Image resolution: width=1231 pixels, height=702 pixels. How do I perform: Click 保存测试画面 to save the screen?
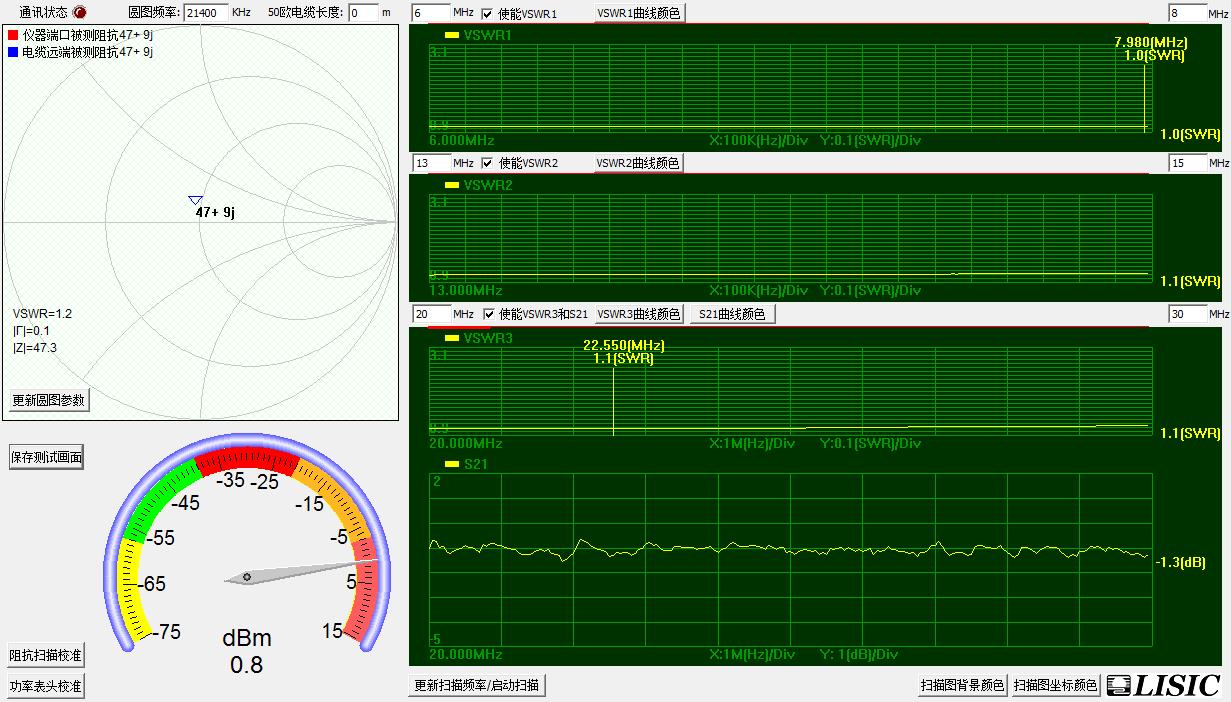pyautogui.click(x=46, y=458)
